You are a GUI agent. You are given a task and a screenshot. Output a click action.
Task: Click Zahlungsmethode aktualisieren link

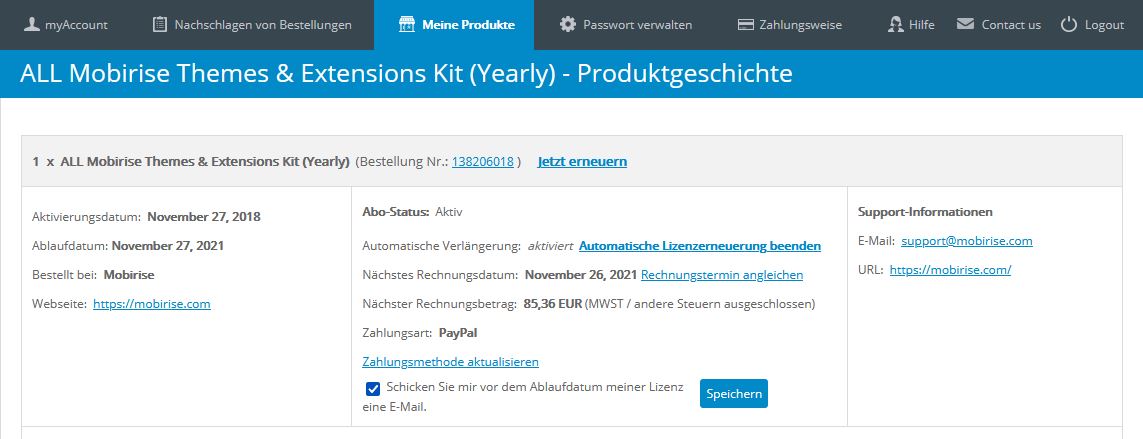(451, 362)
